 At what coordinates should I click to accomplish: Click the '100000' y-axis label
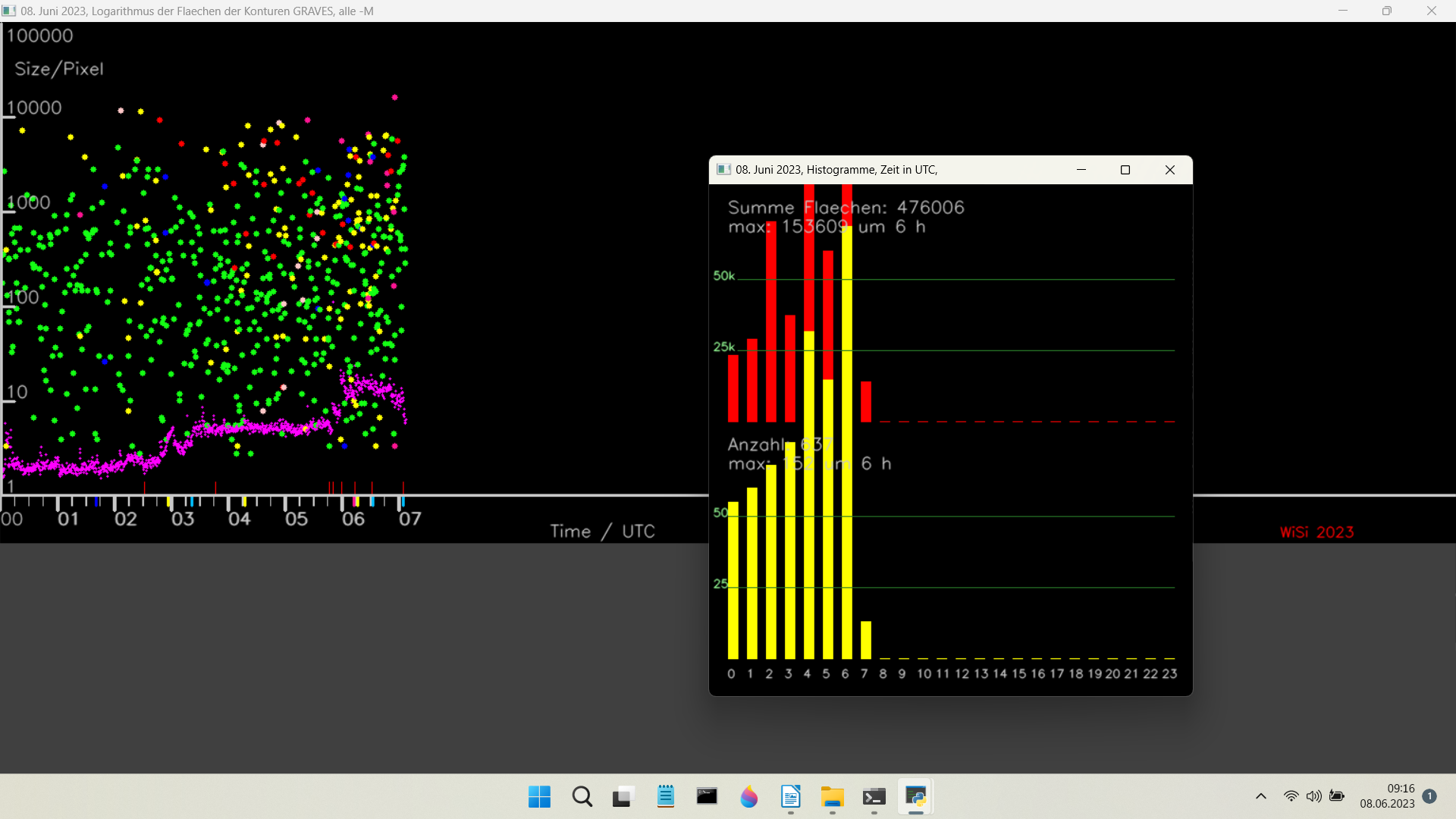coord(39,36)
